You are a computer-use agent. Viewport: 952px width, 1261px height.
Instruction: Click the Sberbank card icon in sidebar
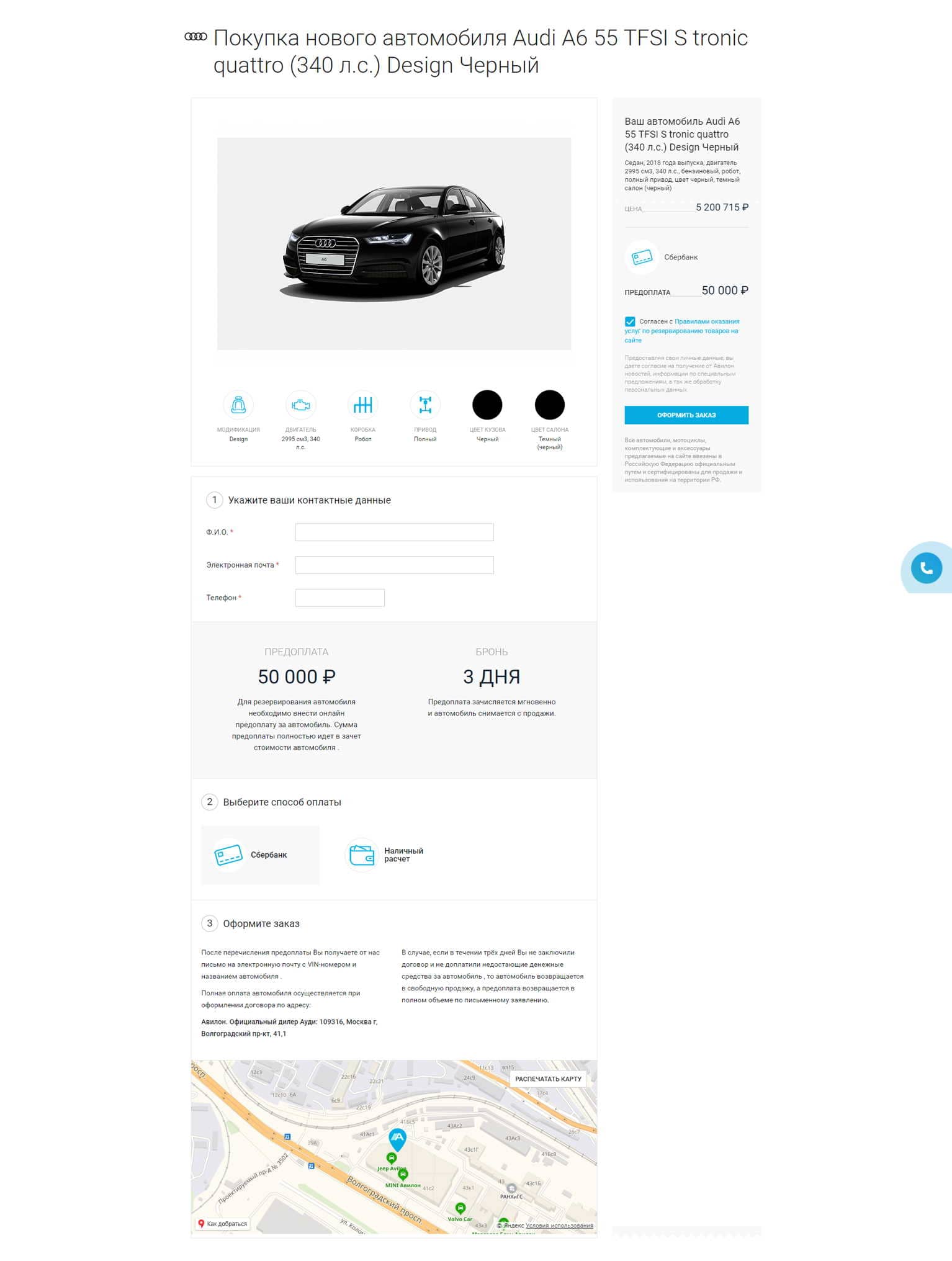click(x=641, y=257)
